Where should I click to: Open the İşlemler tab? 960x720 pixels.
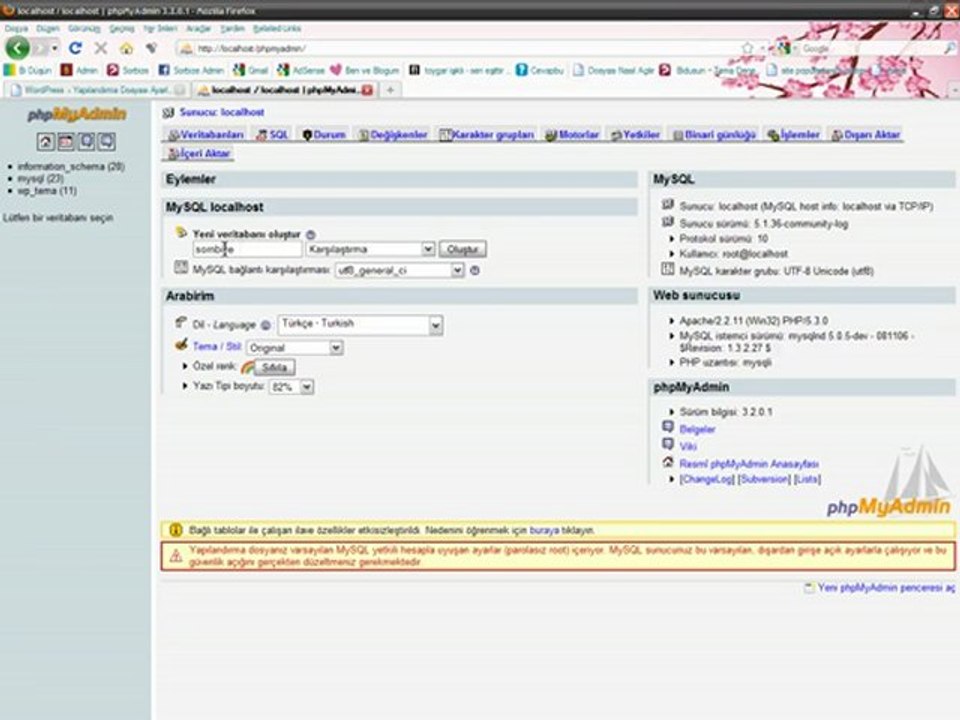point(793,135)
